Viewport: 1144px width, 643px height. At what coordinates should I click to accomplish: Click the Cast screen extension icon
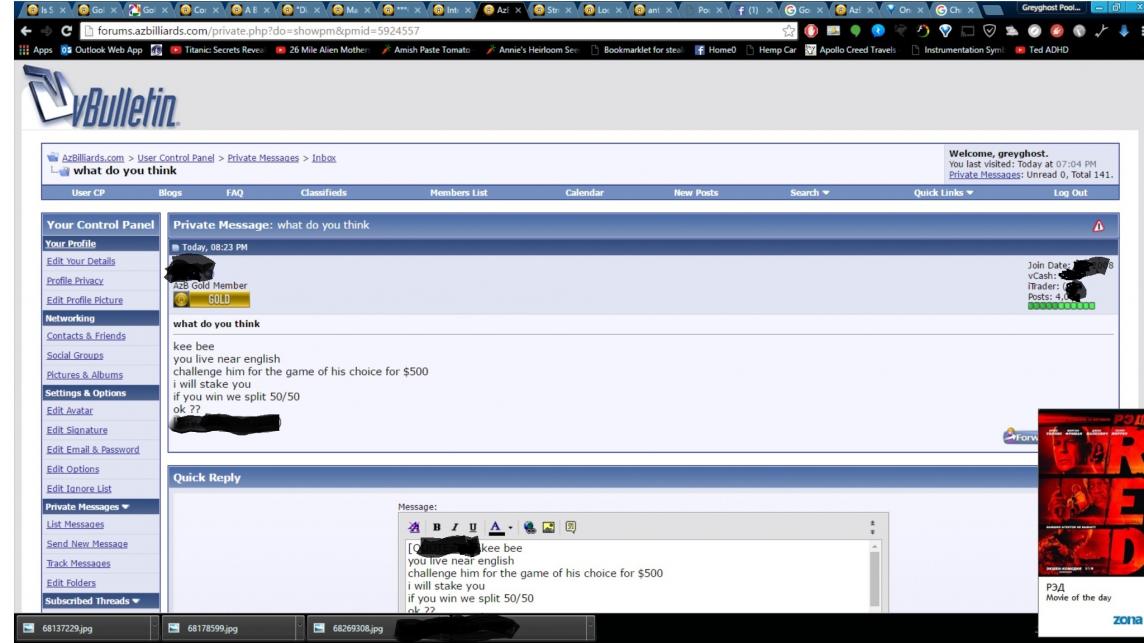pos(967,31)
